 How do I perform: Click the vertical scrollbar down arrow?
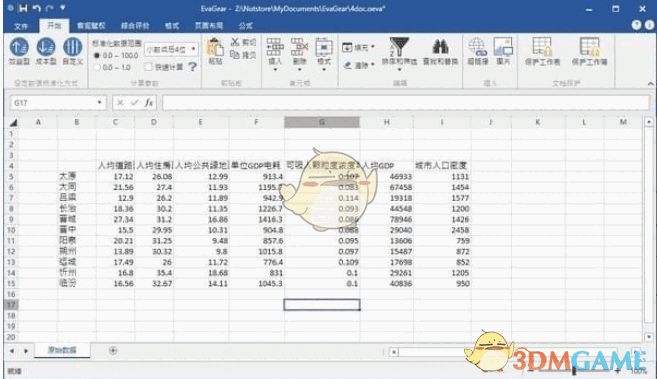pyautogui.click(x=649, y=337)
